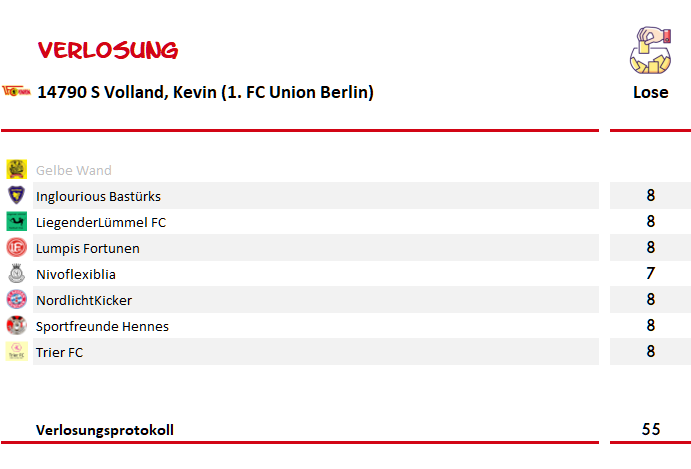
Task: Click the Gelbe Wand team crest
Action: (17, 169)
